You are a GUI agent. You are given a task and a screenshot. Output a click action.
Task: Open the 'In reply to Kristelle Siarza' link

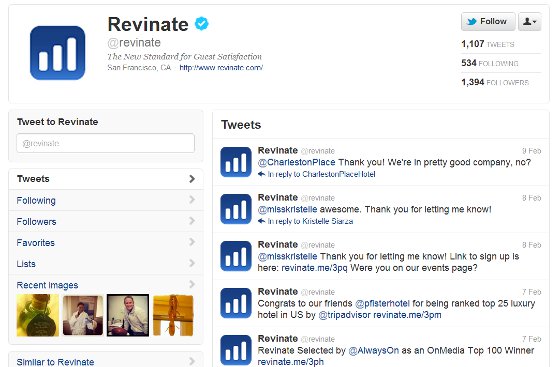(310, 221)
